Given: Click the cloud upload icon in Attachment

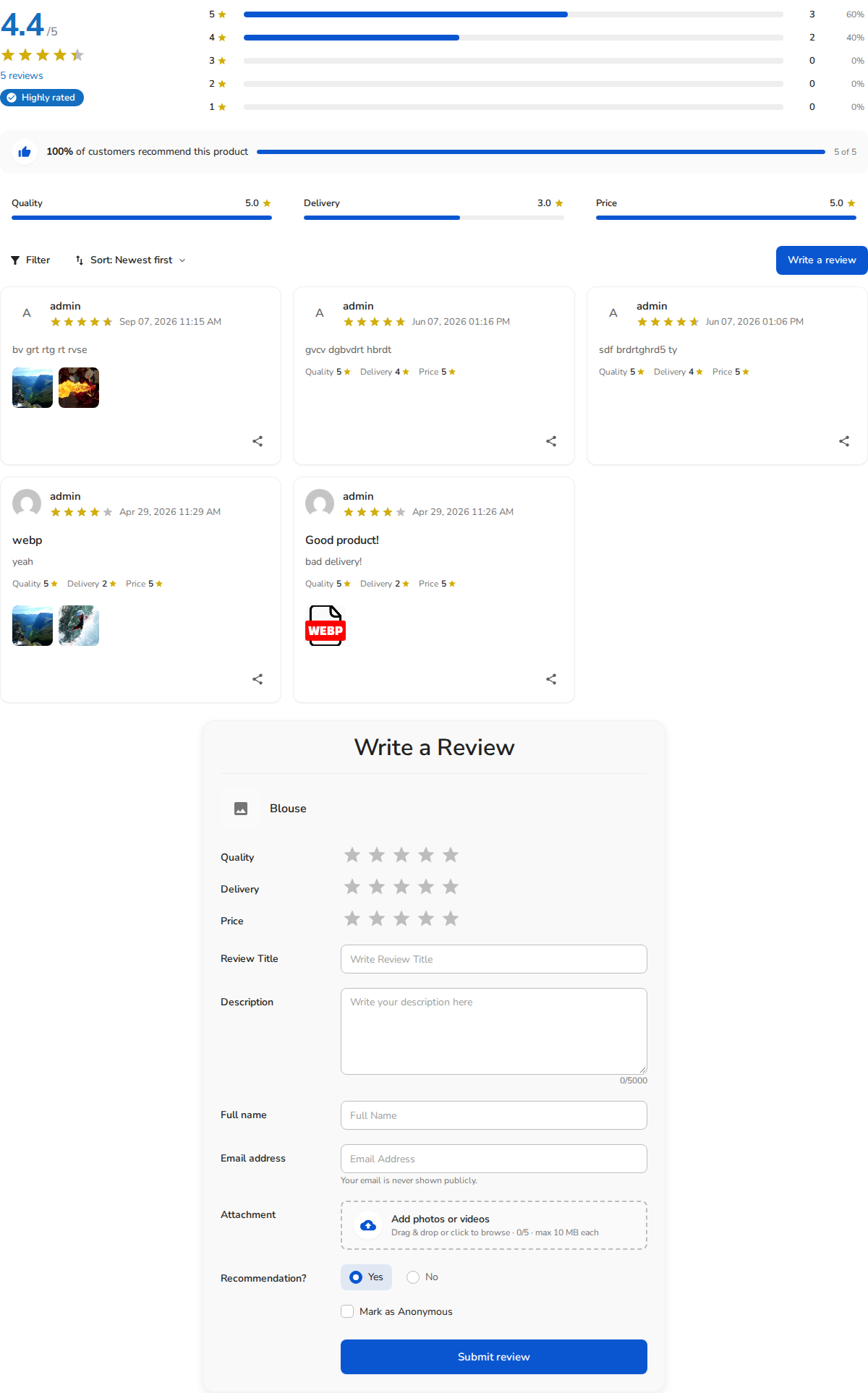Looking at the screenshot, I should (x=368, y=1225).
